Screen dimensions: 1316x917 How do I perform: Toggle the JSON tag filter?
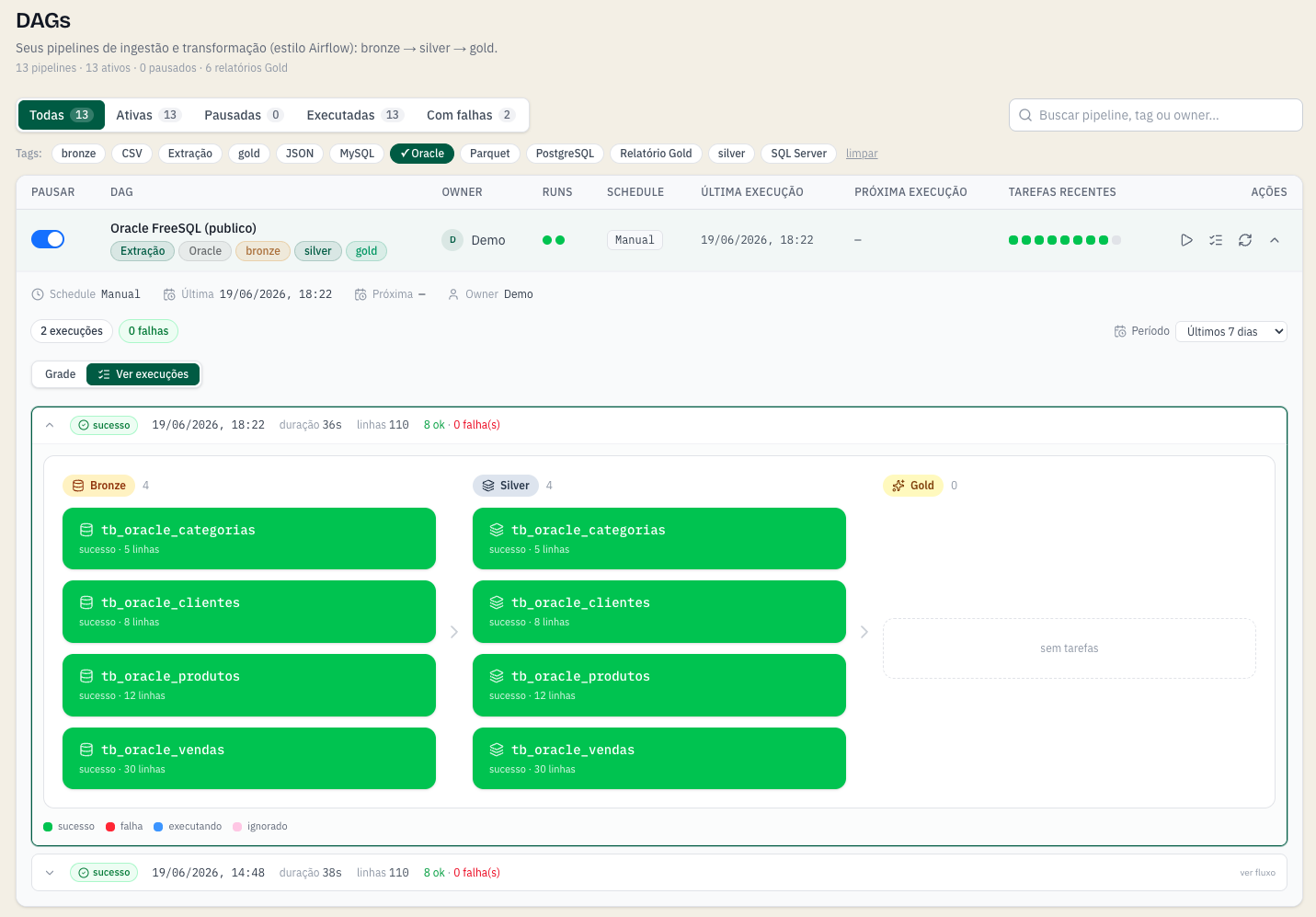tap(300, 154)
